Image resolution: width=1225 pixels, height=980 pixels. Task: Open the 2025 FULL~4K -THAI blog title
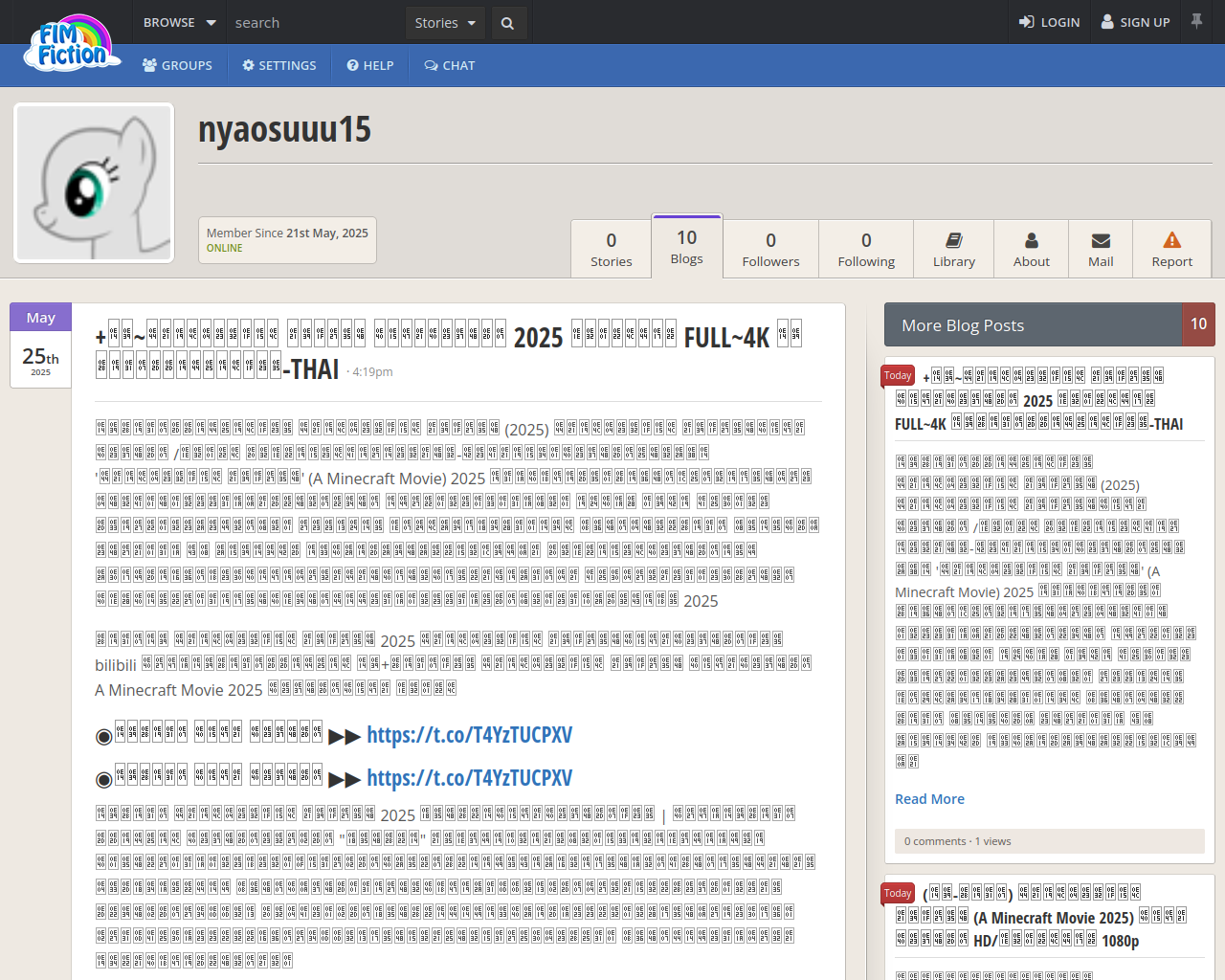click(448, 353)
